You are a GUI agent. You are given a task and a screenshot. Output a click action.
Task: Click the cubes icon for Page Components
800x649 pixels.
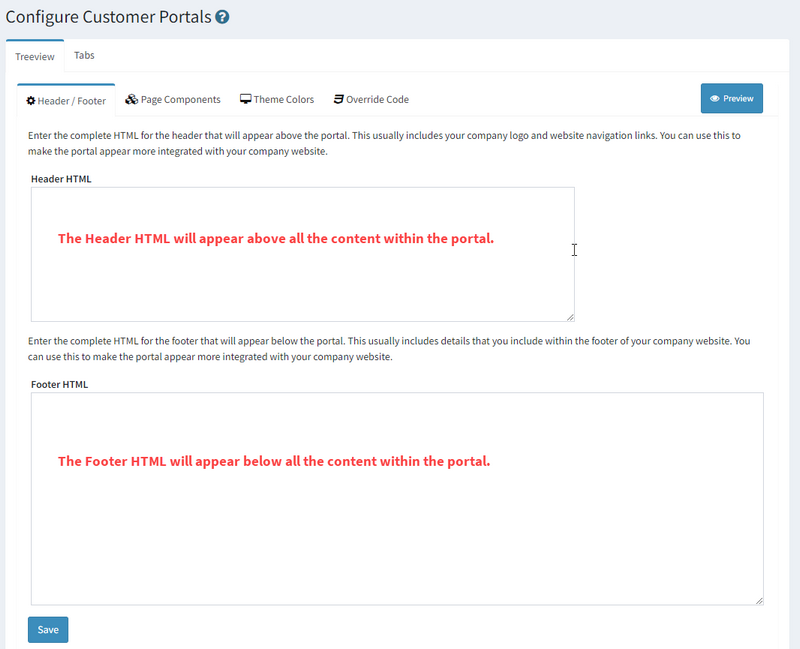(131, 100)
